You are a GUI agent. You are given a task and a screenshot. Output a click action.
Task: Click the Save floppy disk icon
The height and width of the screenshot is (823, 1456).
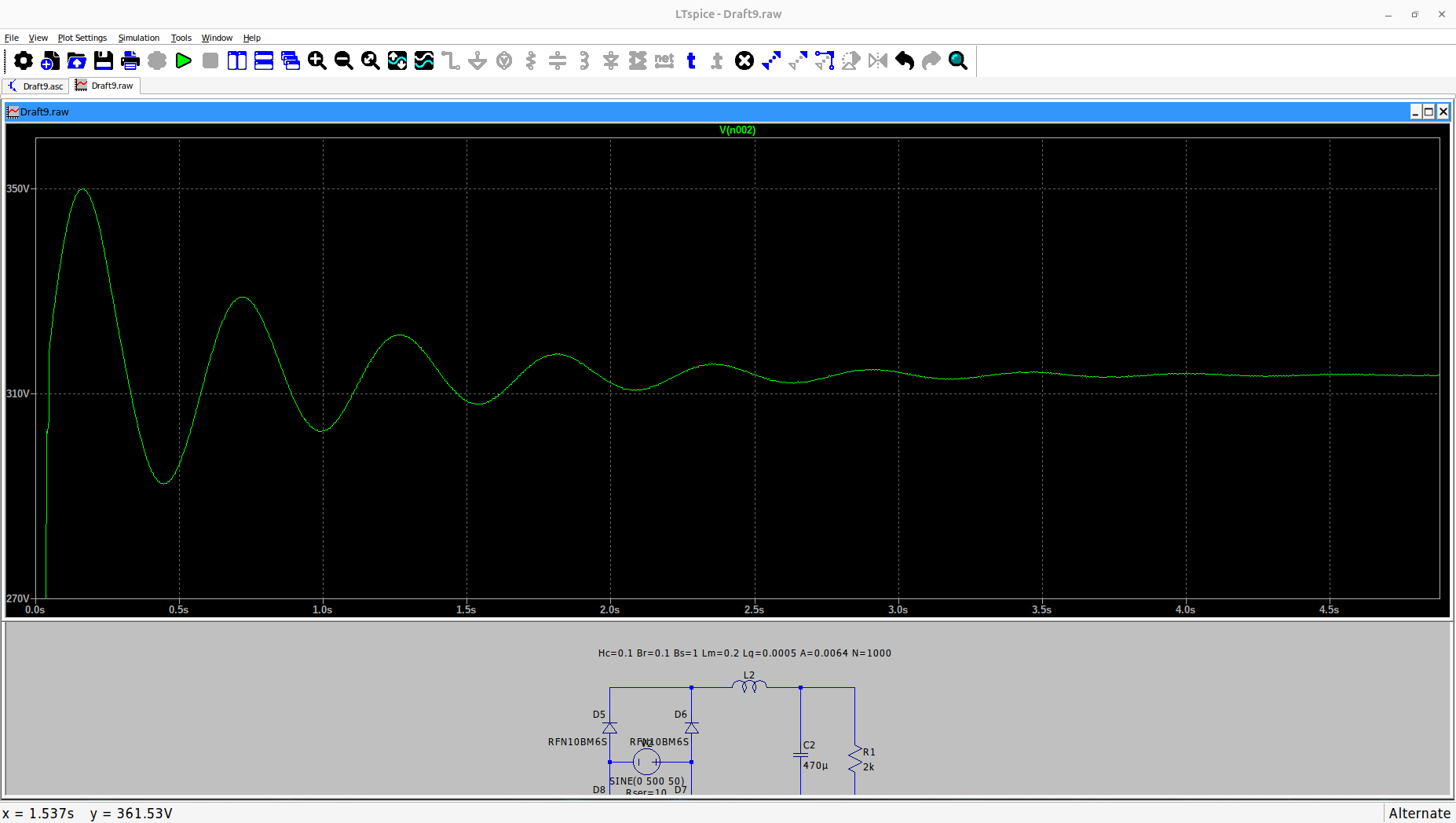tap(104, 60)
